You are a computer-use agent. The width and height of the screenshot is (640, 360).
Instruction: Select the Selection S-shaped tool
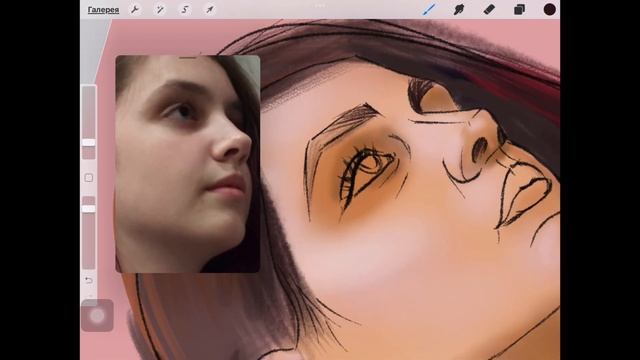point(185,9)
